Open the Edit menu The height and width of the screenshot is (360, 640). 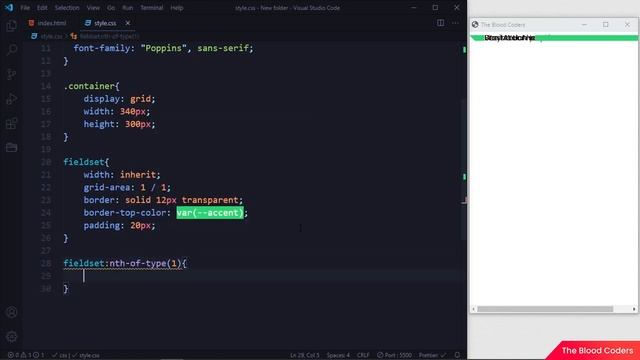[42, 8]
